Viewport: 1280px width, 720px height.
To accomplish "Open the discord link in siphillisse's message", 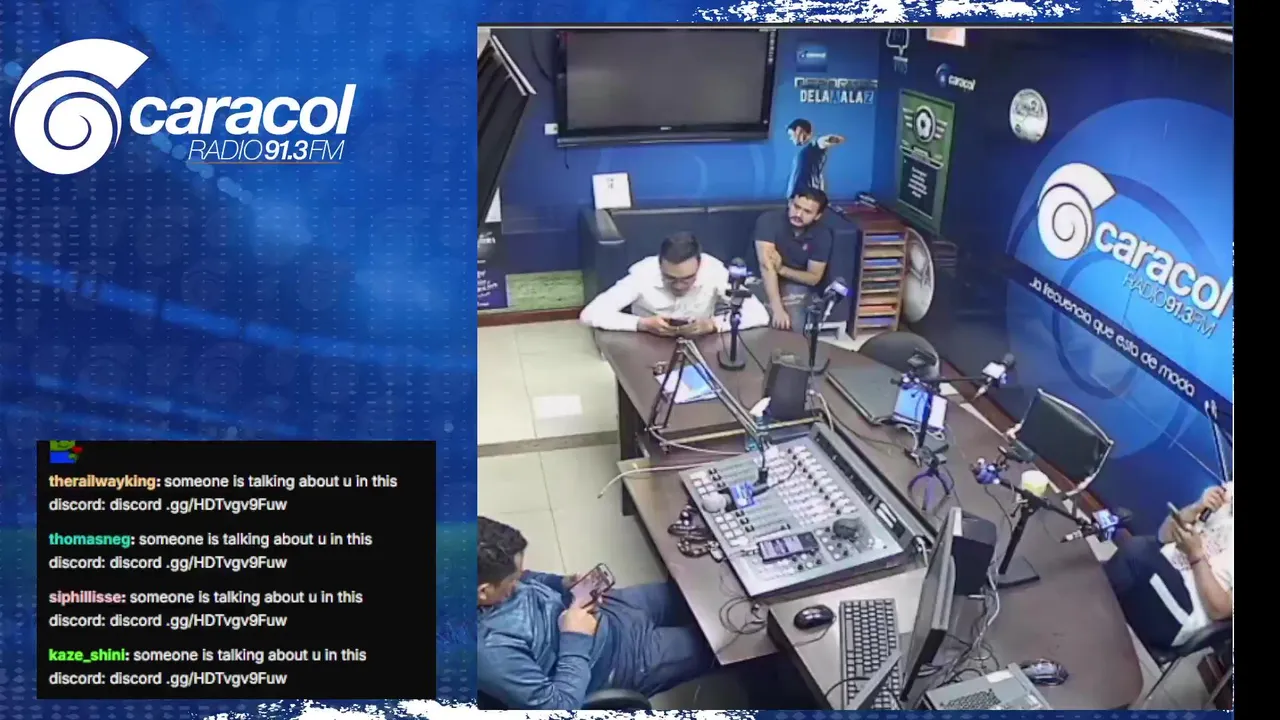I will pyautogui.click(x=198, y=620).
